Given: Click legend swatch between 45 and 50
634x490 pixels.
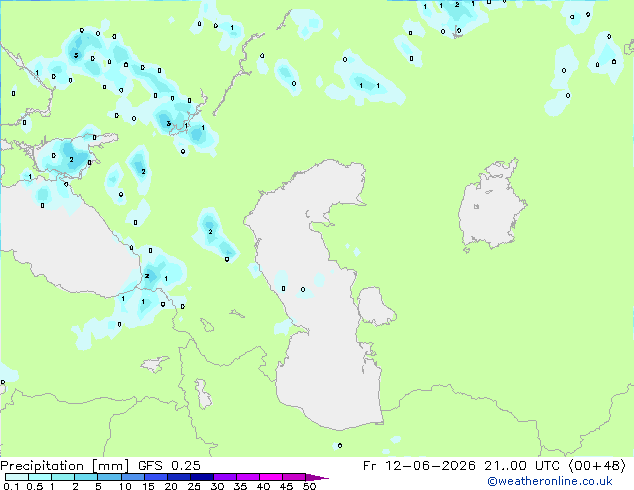Looking at the screenshot, I should [294, 477].
